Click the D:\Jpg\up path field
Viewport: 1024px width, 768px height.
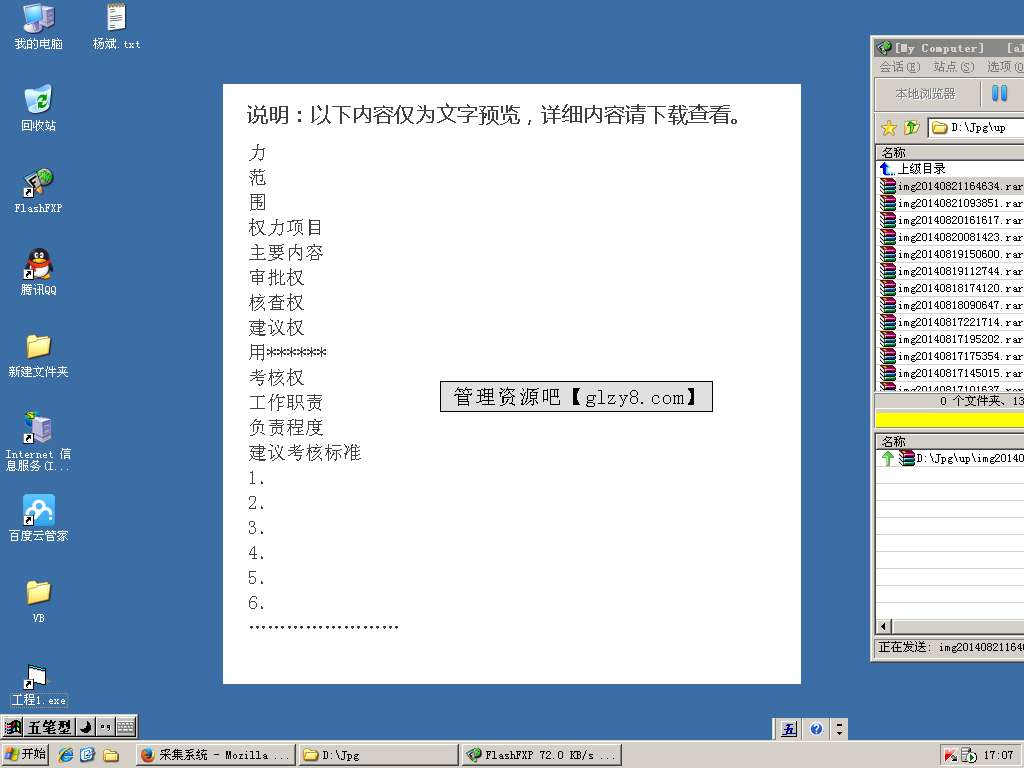(x=976, y=128)
